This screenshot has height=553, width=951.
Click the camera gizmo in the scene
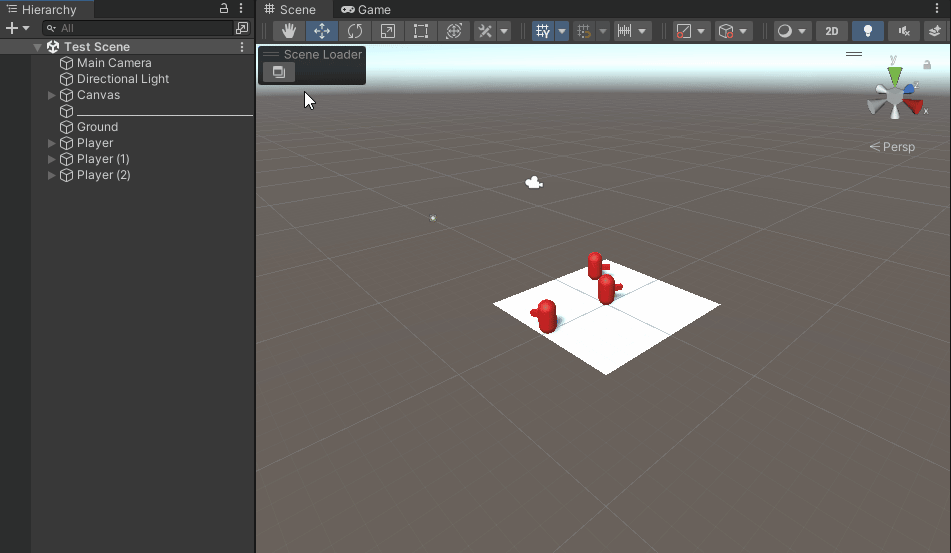534,183
